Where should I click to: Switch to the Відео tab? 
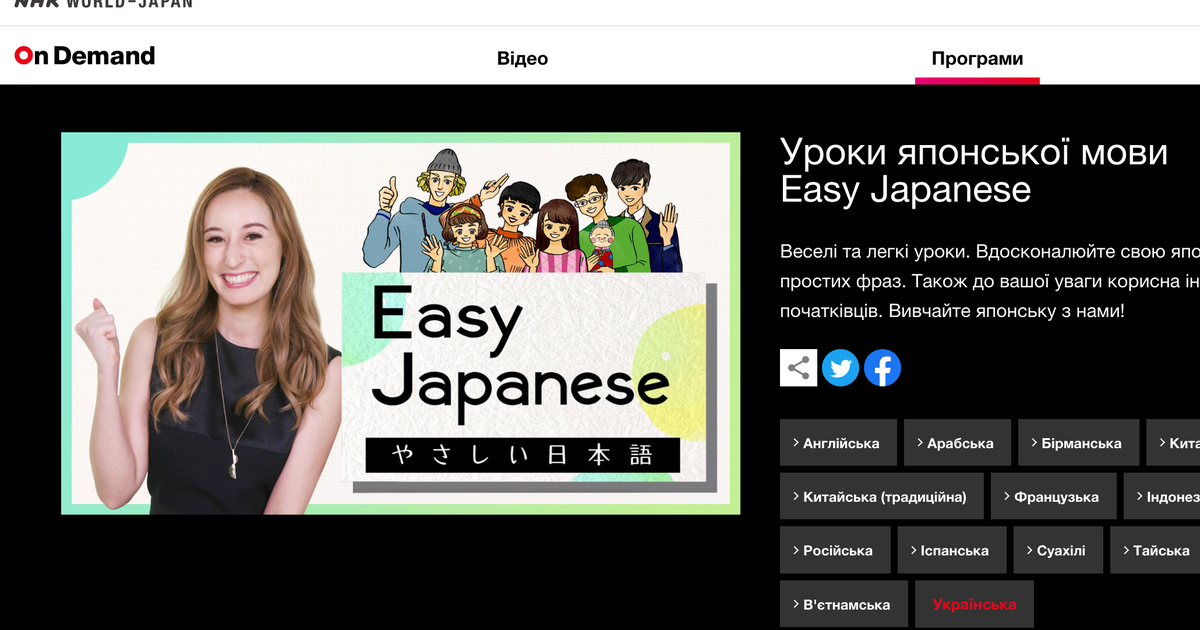point(522,59)
